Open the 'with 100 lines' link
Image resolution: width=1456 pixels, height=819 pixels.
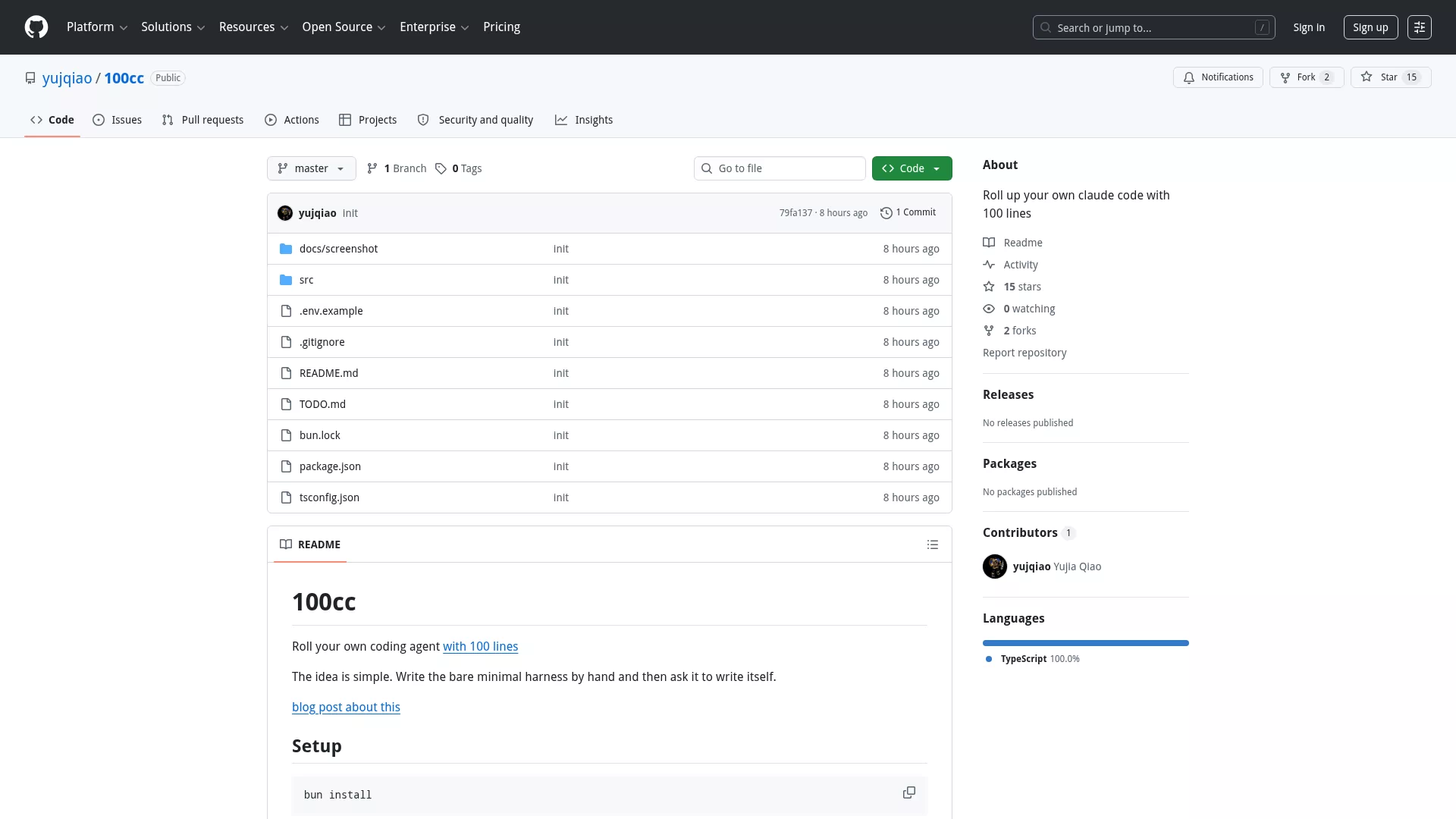pos(480,646)
